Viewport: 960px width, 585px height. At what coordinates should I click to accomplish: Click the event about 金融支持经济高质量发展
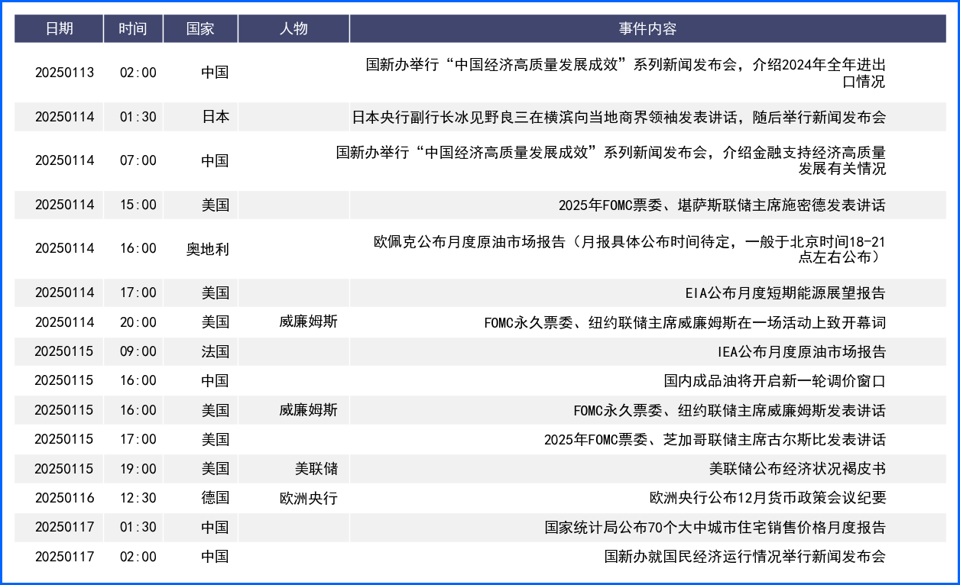pos(610,160)
